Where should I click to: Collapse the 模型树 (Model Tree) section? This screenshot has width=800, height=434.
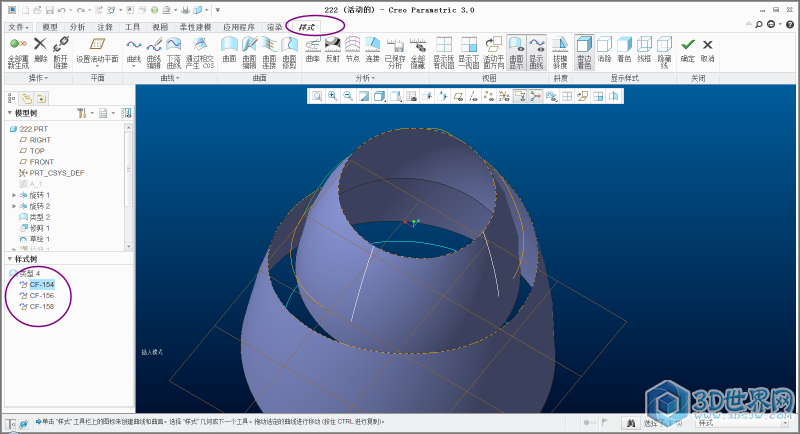tap(9, 113)
